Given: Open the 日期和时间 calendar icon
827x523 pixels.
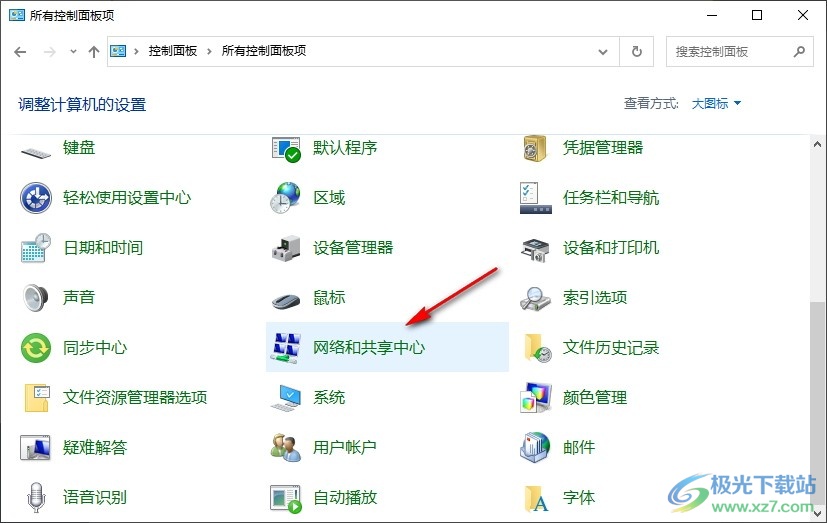Looking at the screenshot, I should point(36,248).
